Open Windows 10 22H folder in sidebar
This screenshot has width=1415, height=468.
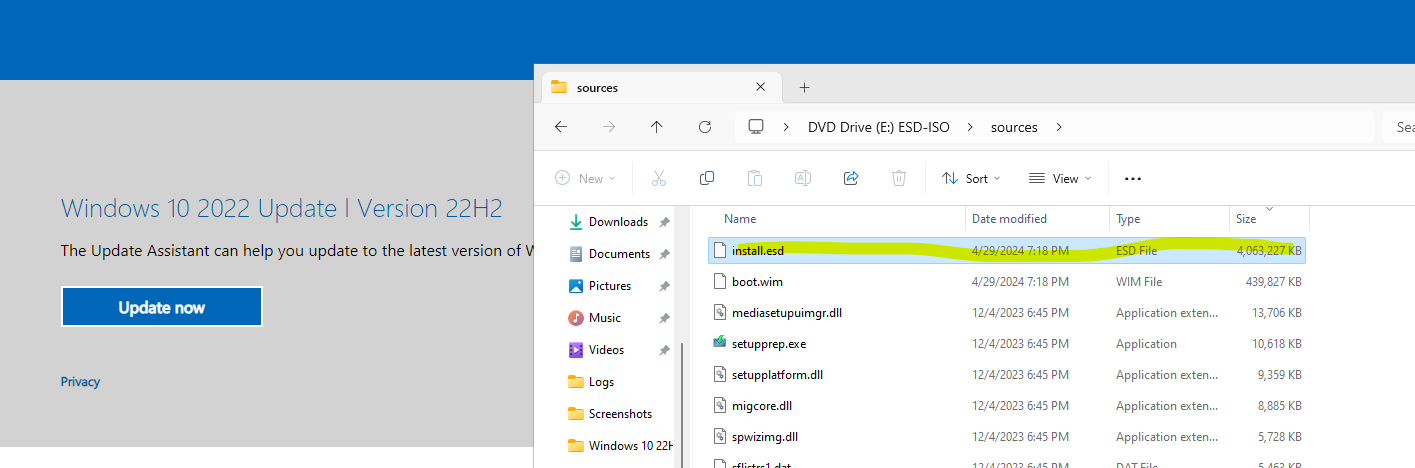pos(621,446)
